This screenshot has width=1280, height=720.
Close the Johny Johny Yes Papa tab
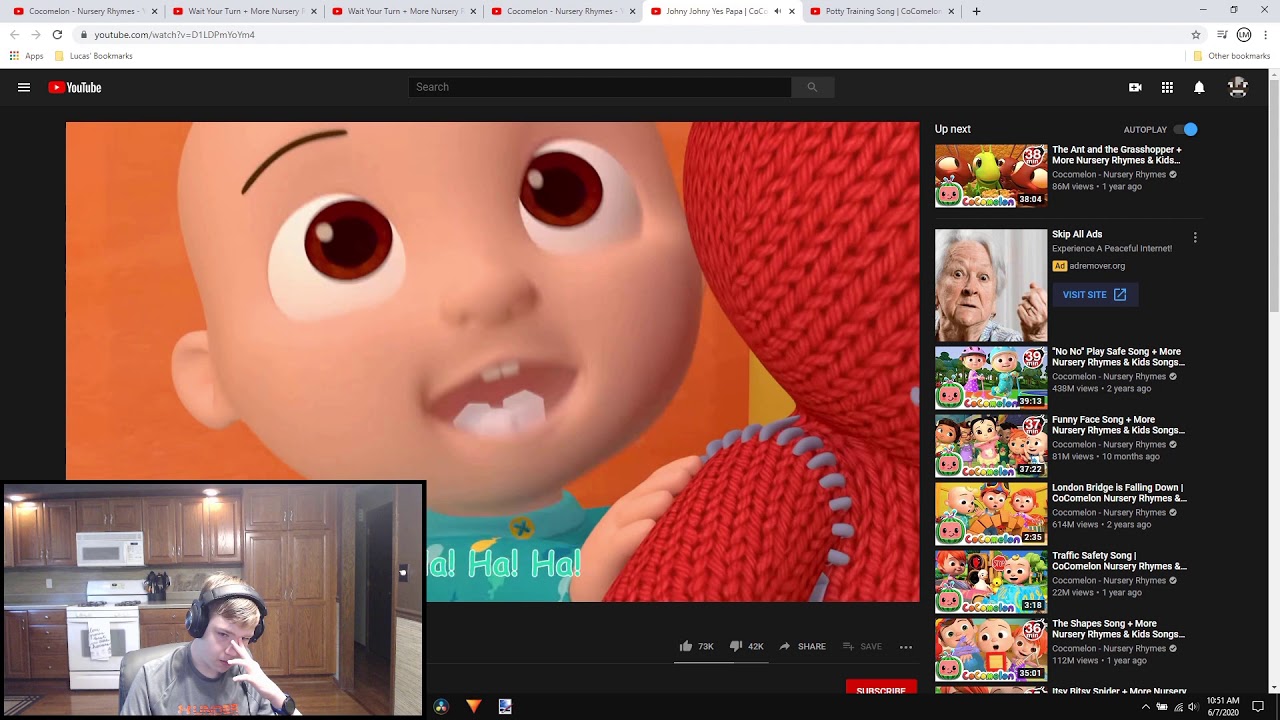click(792, 11)
